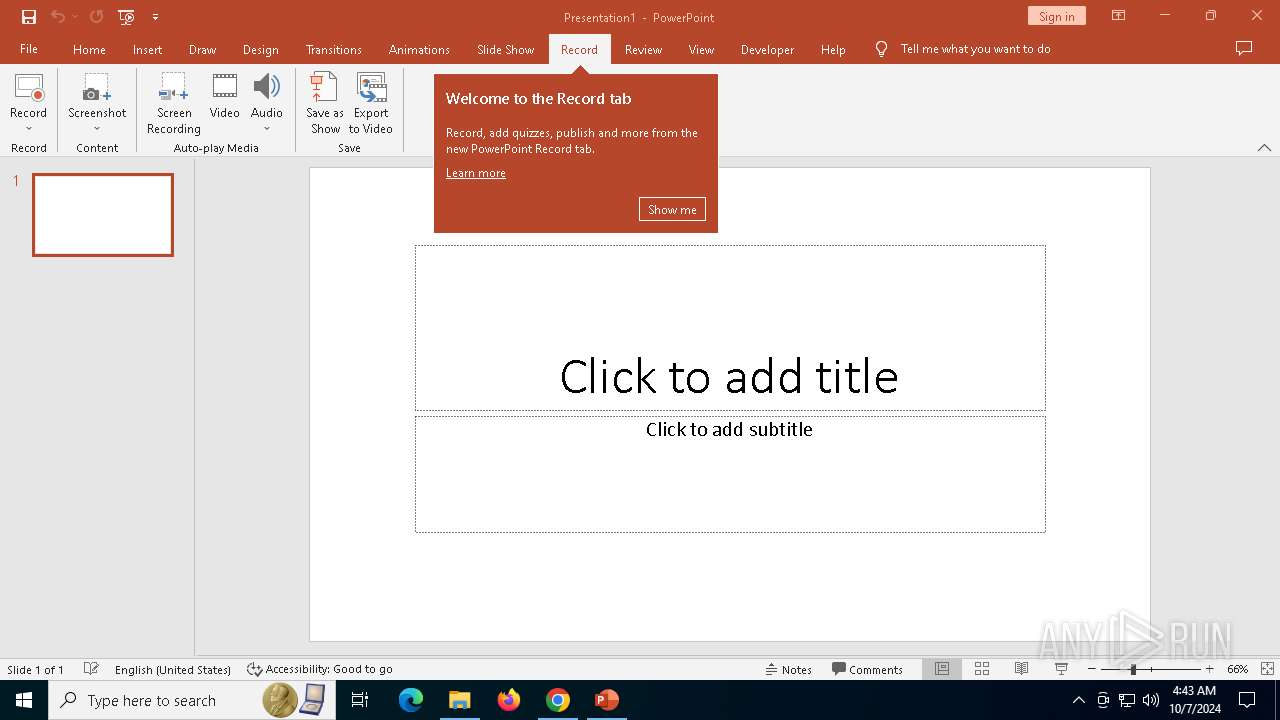Image resolution: width=1280 pixels, height=720 pixels.
Task: Click Accessibility: Good to go status
Action: [320, 669]
